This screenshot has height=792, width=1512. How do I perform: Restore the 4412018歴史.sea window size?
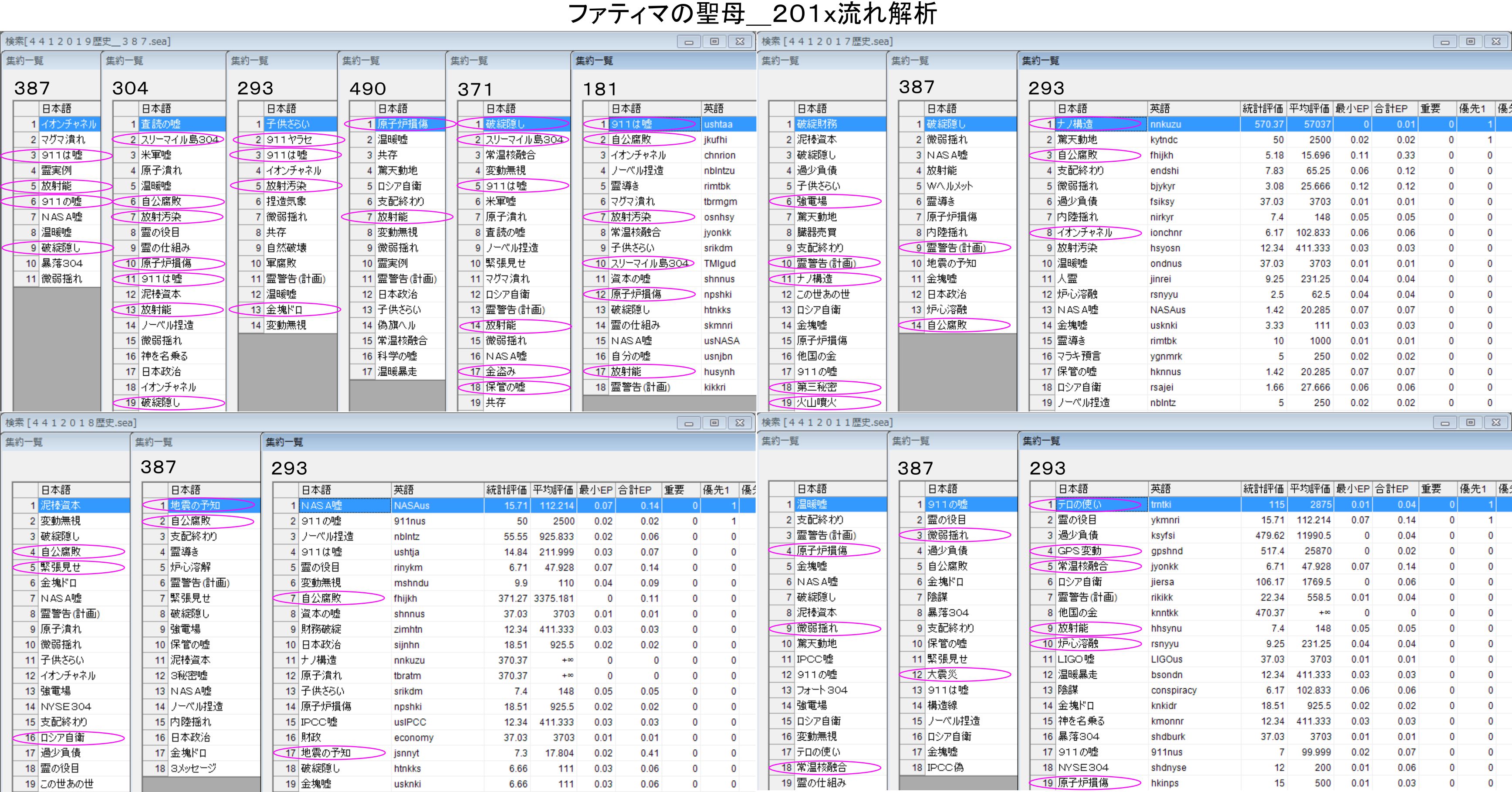(x=714, y=423)
